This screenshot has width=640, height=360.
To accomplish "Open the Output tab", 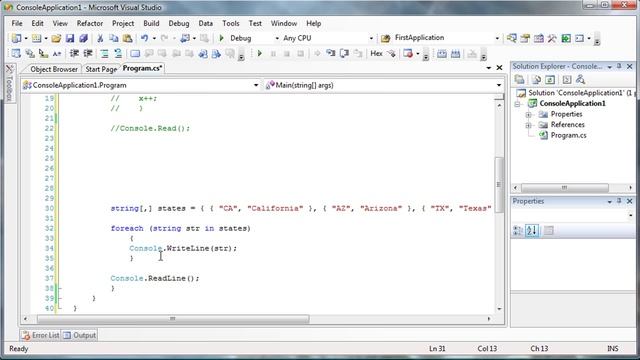I will (80, 335).
